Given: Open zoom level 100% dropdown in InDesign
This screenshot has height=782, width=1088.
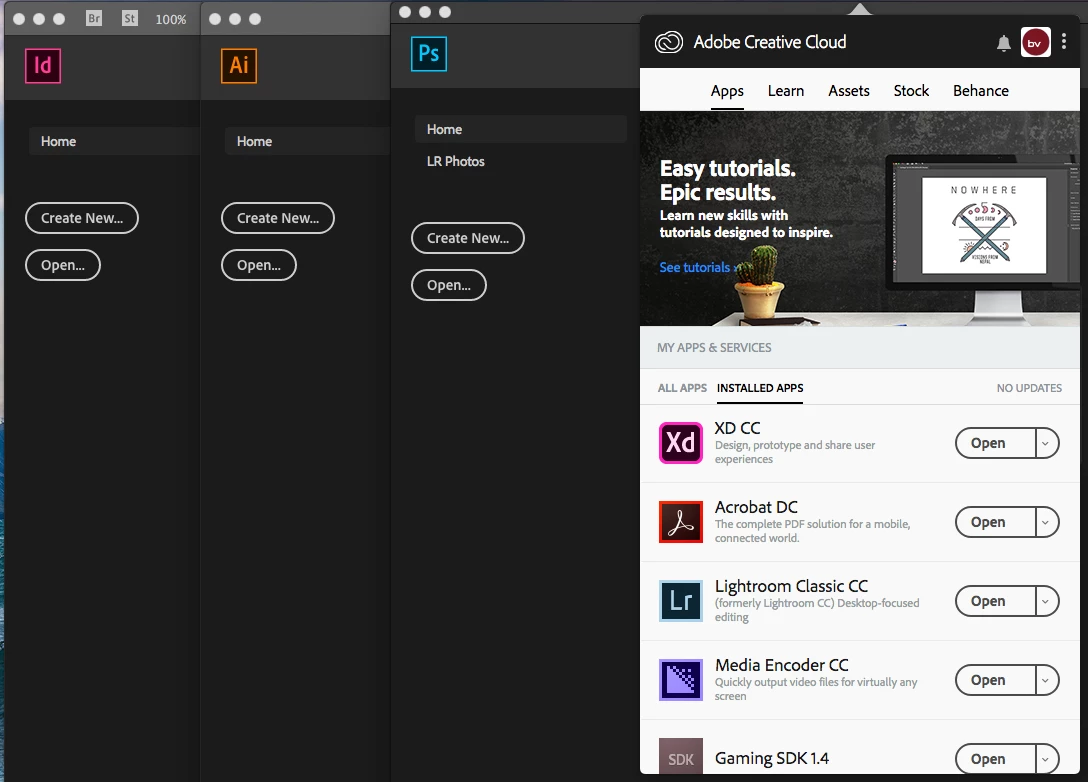Looking at the screenshot, I should point(171,19).
